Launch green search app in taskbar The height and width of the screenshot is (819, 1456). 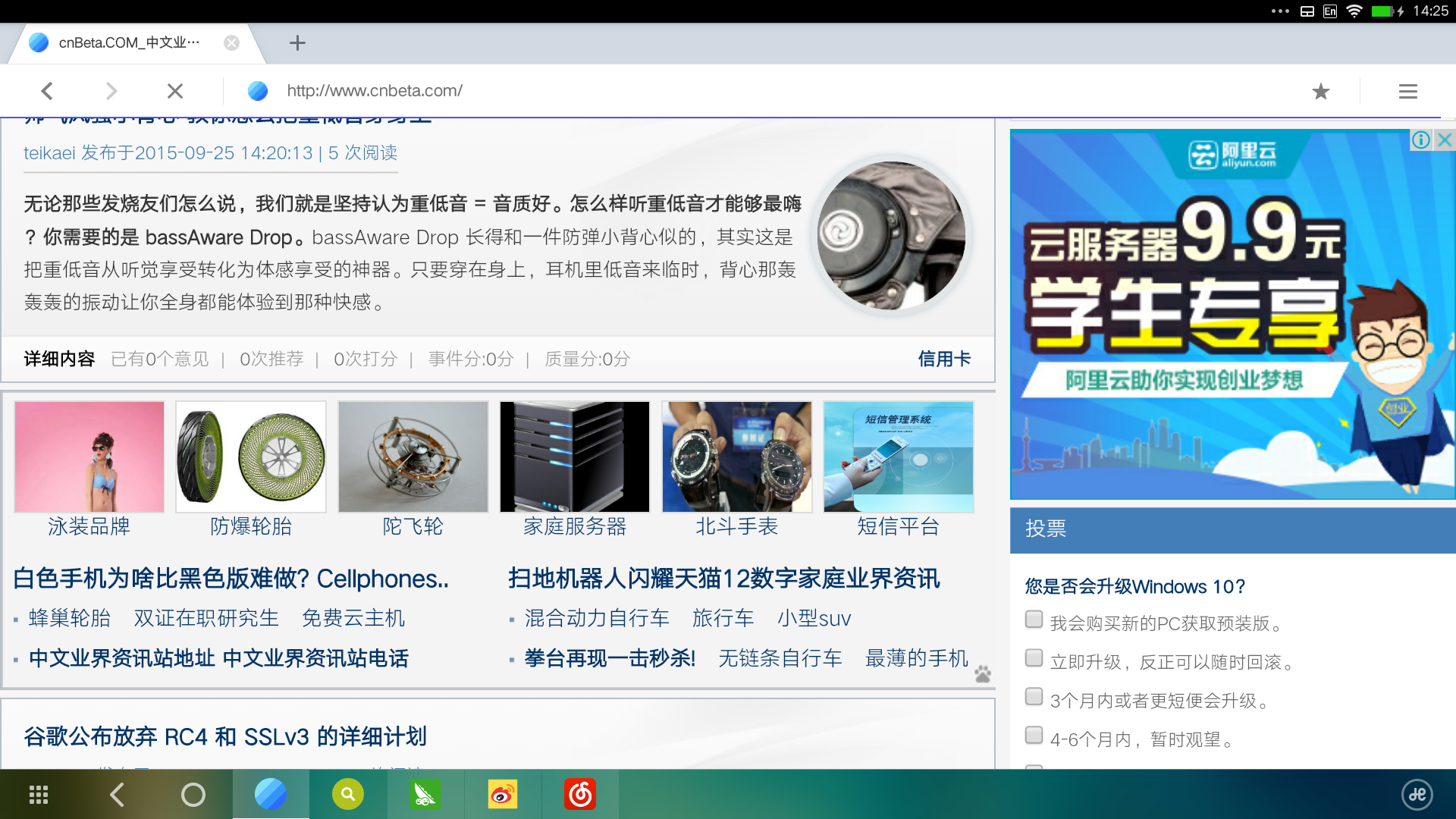coord(348,795)
